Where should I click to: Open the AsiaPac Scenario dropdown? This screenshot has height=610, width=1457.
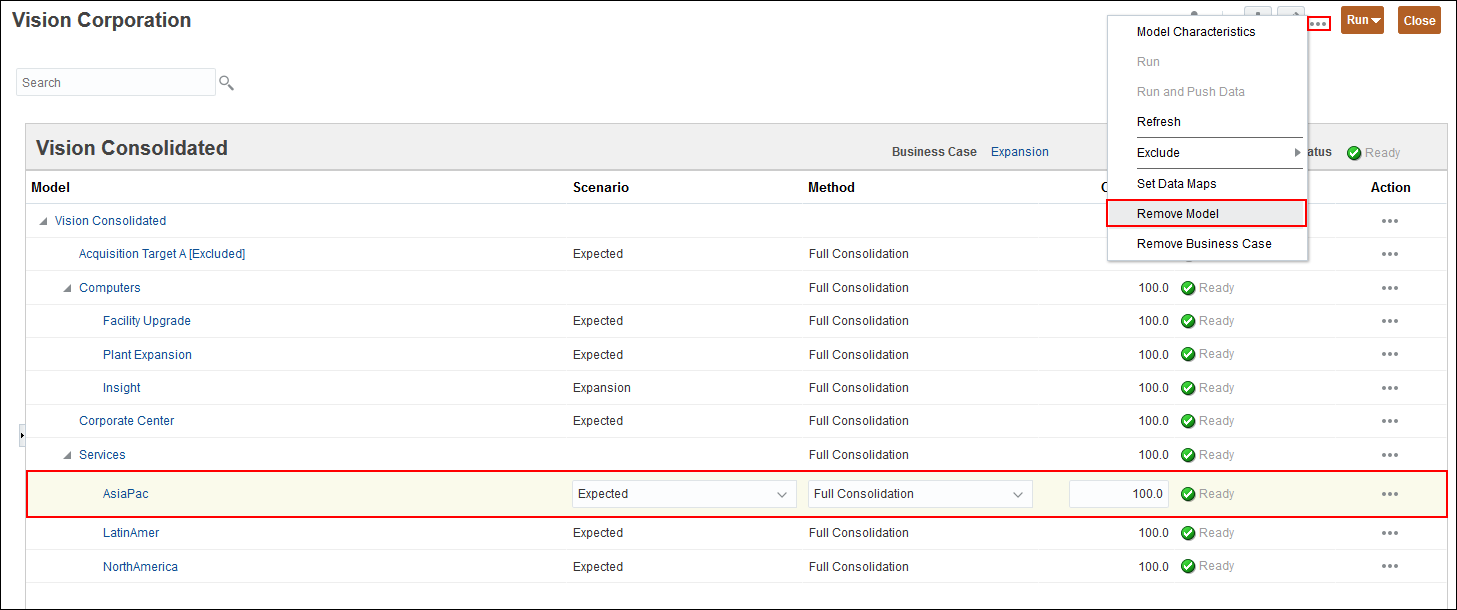[684, 494]
